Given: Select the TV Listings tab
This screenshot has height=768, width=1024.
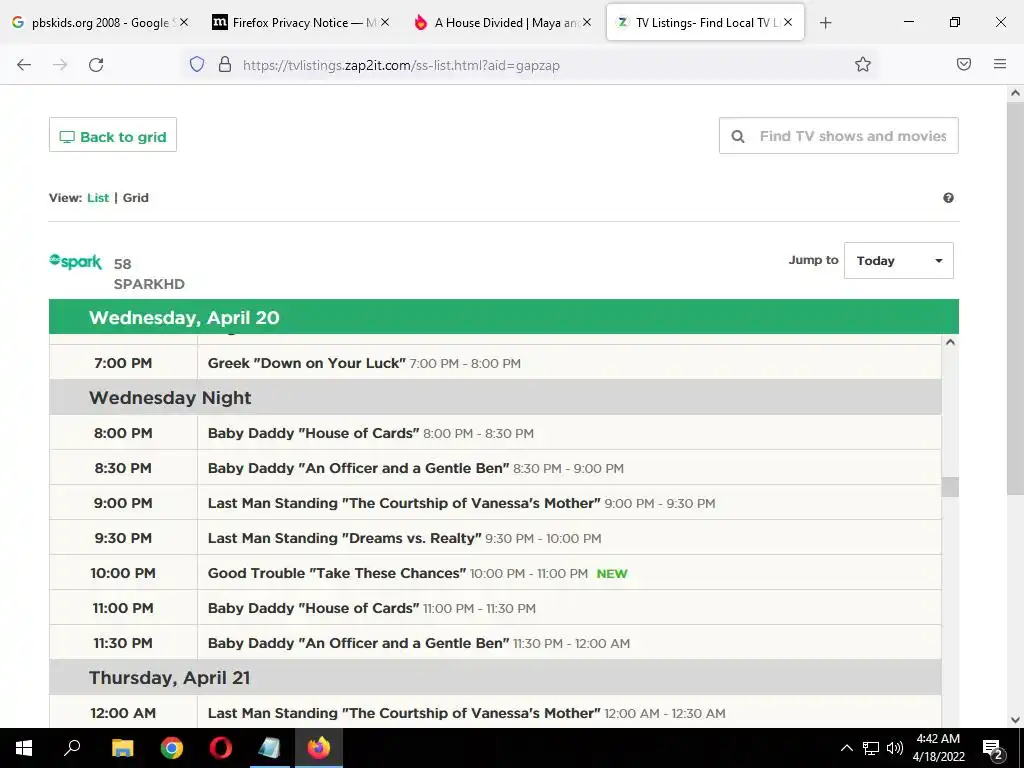Looking at the screenshot, I should point(705,22).
